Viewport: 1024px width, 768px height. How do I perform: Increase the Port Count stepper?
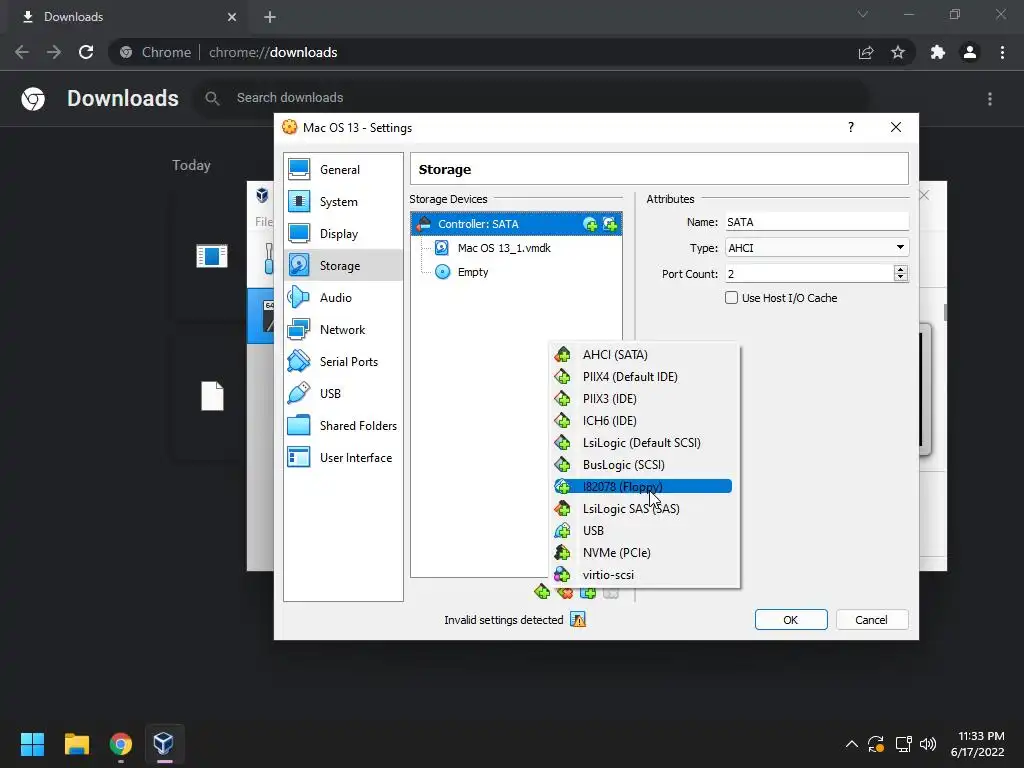[x=901, y=269]
